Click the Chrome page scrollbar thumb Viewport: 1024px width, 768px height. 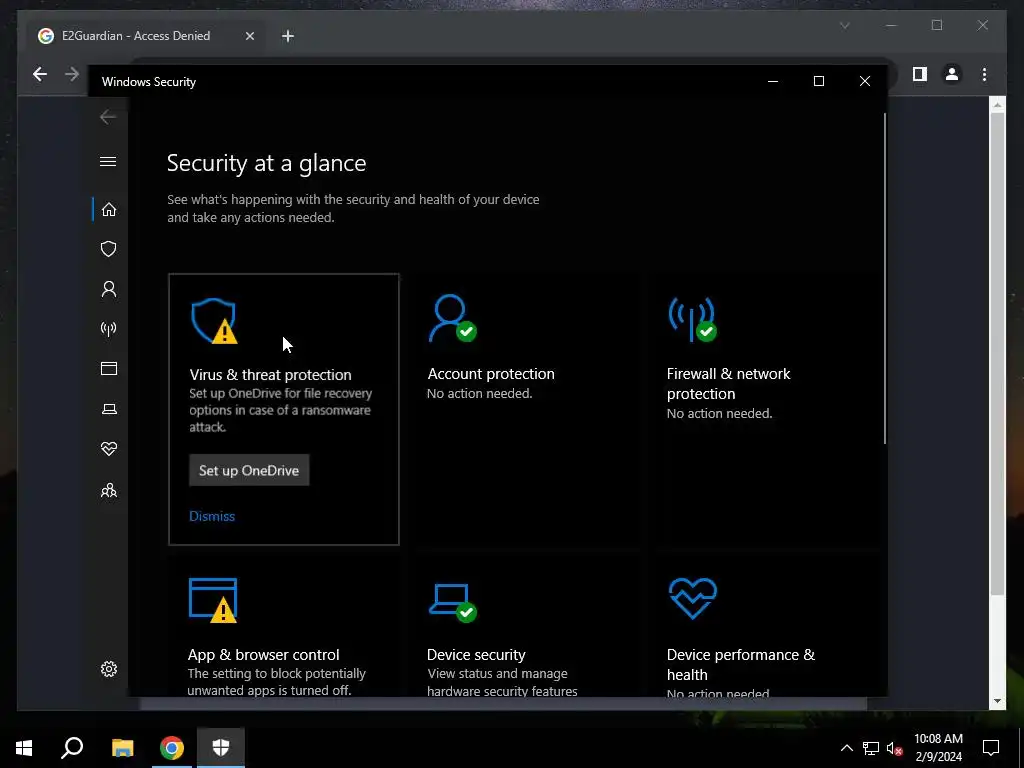point(997,353)
